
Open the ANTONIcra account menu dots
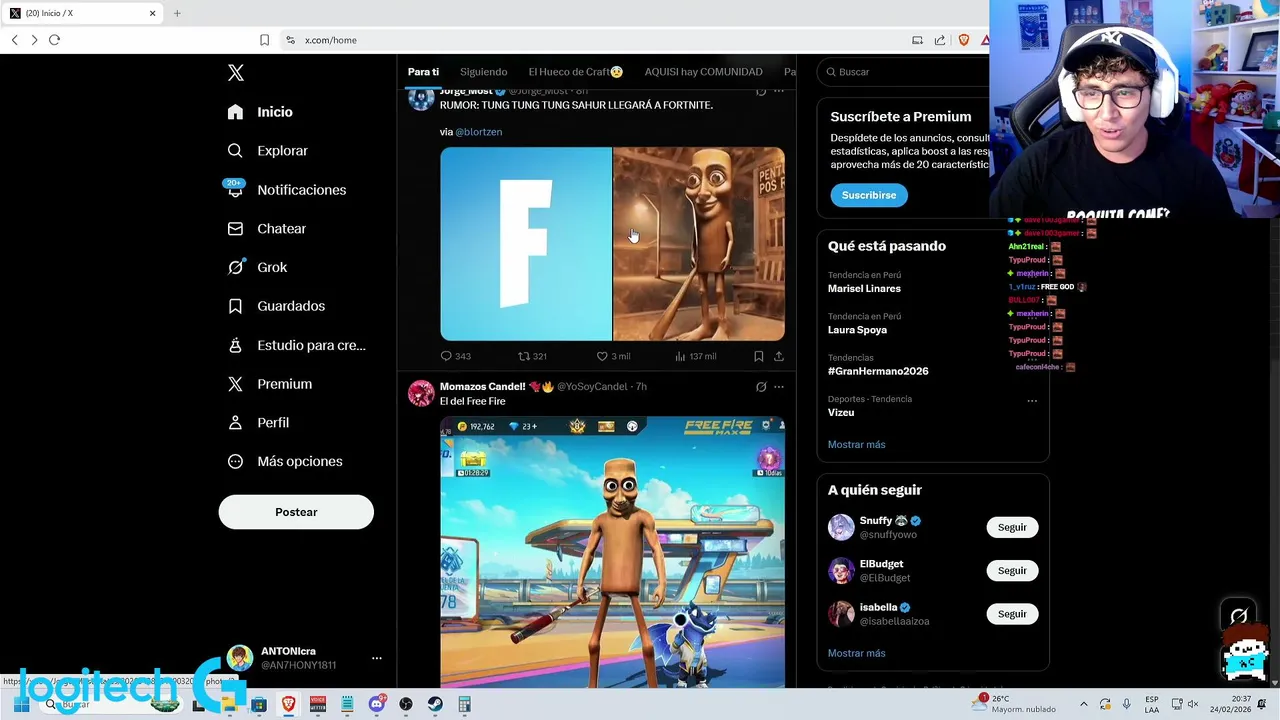pos(377,658)
